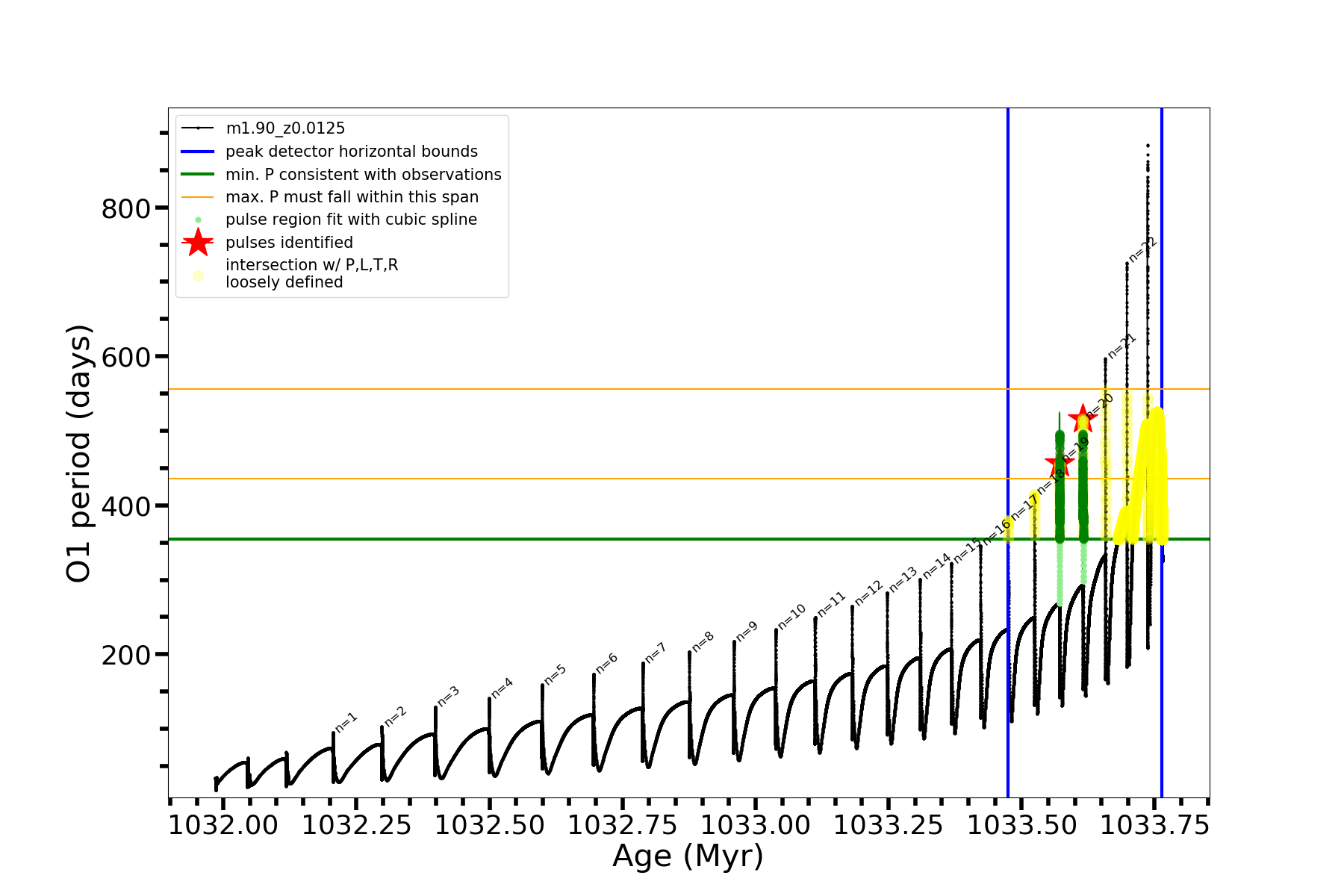The height and width of the screenshot is (896, 1344).
Task: Click the pale yellow dot legend marker
Action: pos(198,276)
